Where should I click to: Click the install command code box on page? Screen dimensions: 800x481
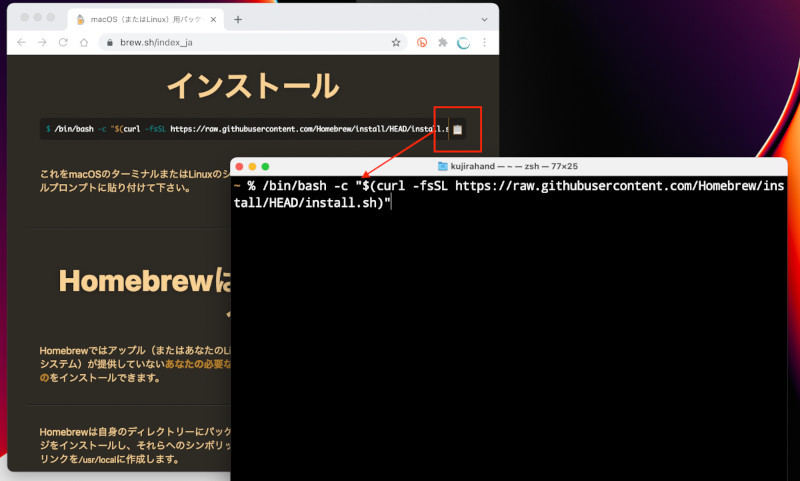click(253, 129)
